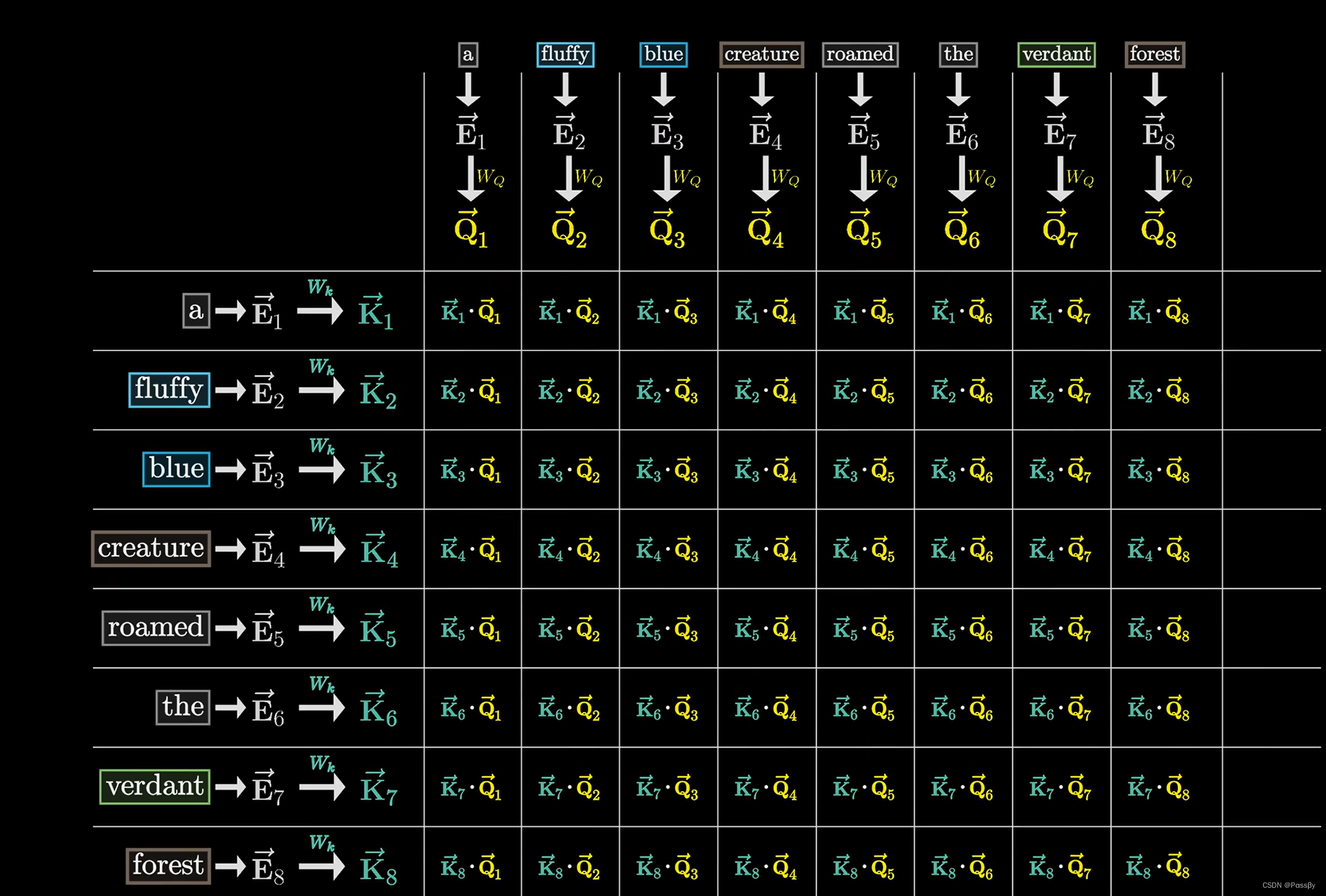Click the 'fluffy' column header word box

(x=565, y=54)
